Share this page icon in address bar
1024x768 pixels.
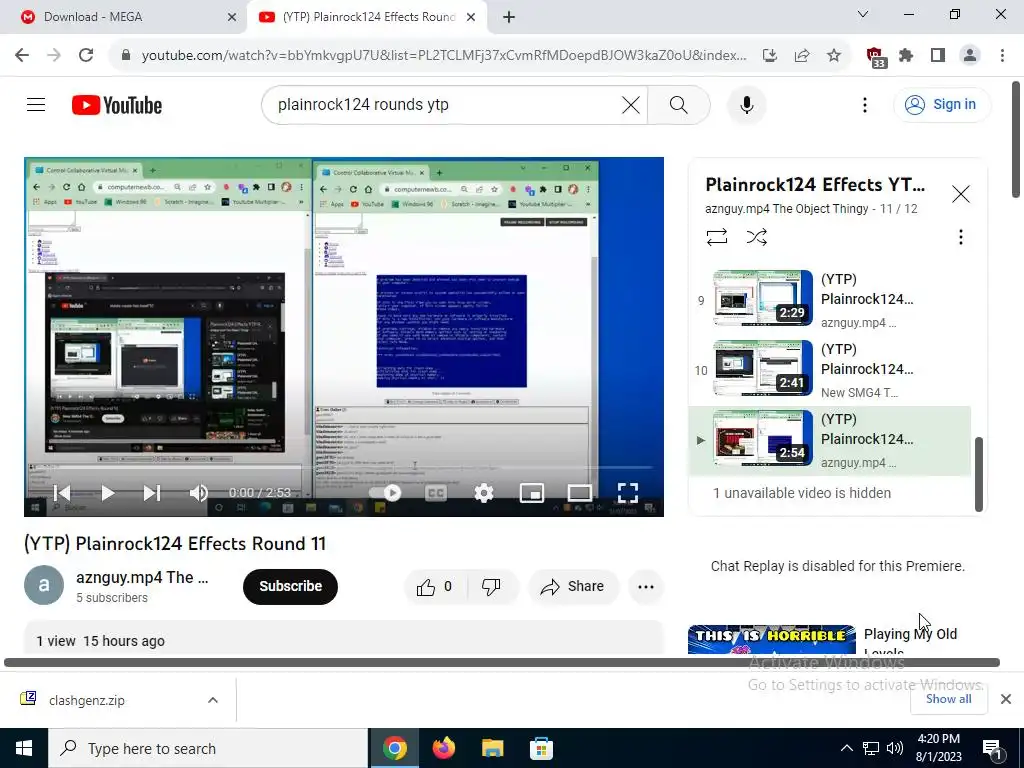[x=802, y=56]
